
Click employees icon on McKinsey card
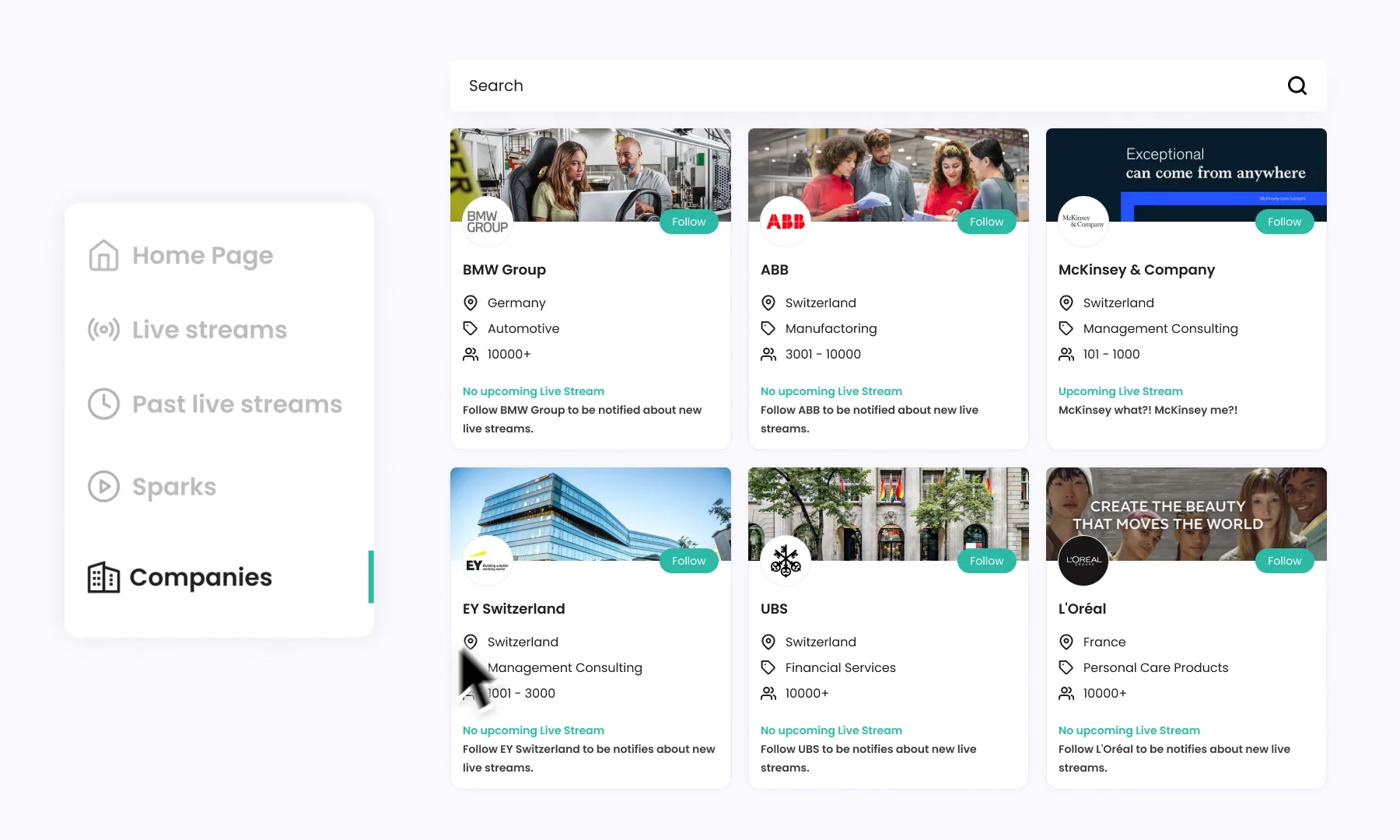click(1066, 354)
